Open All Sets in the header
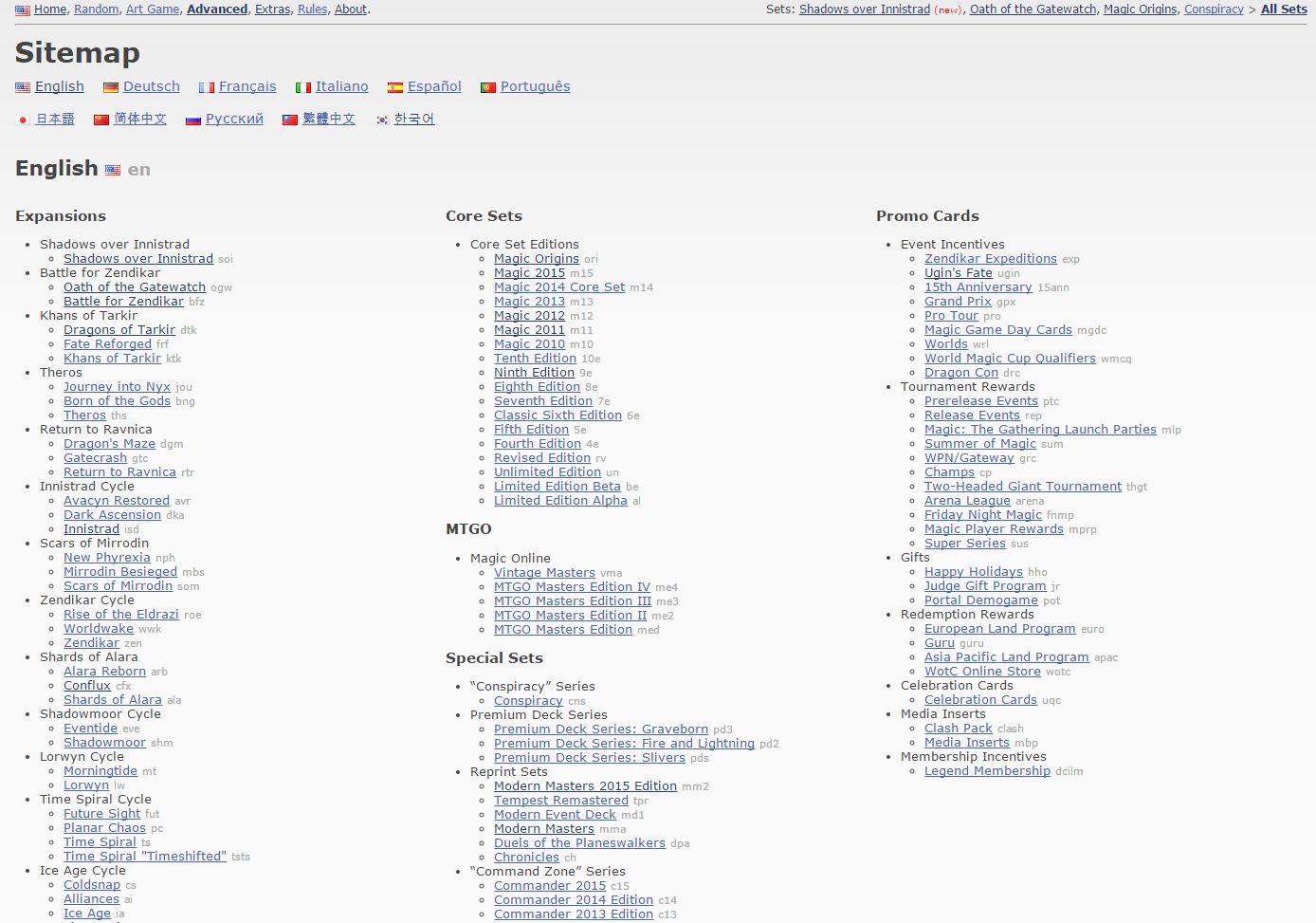Viewport: 1316px width, 923px height. pos(1284,9)
